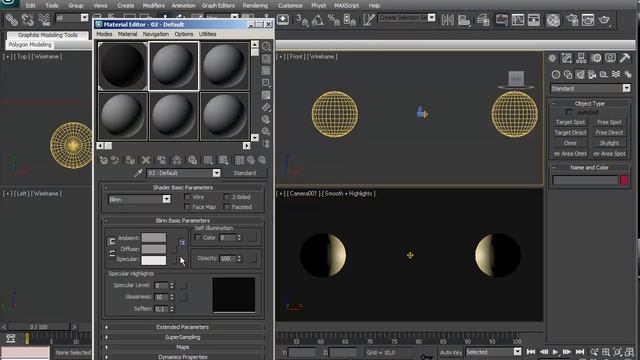The width and height of the screenshot is (640, 360).
Task: Click the Free Direct button
Action: (609, 133)
